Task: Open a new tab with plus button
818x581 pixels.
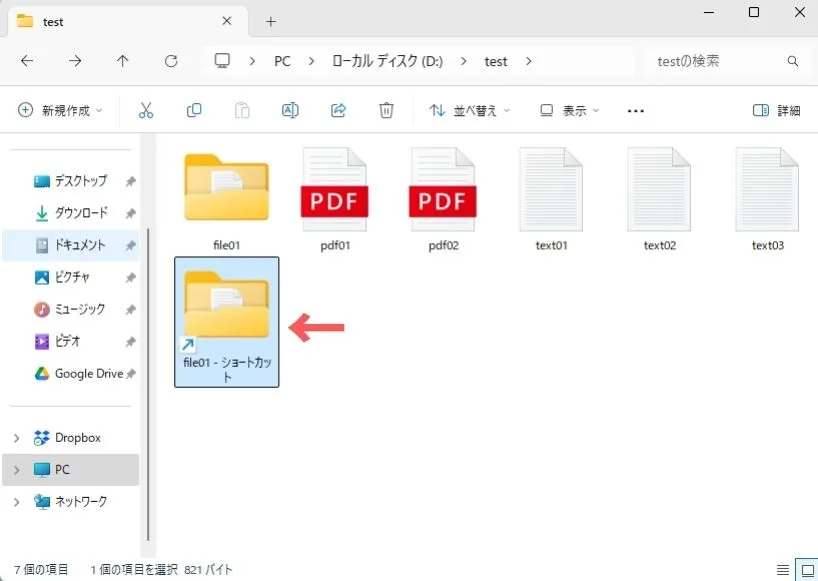Action: coord(270,21)
